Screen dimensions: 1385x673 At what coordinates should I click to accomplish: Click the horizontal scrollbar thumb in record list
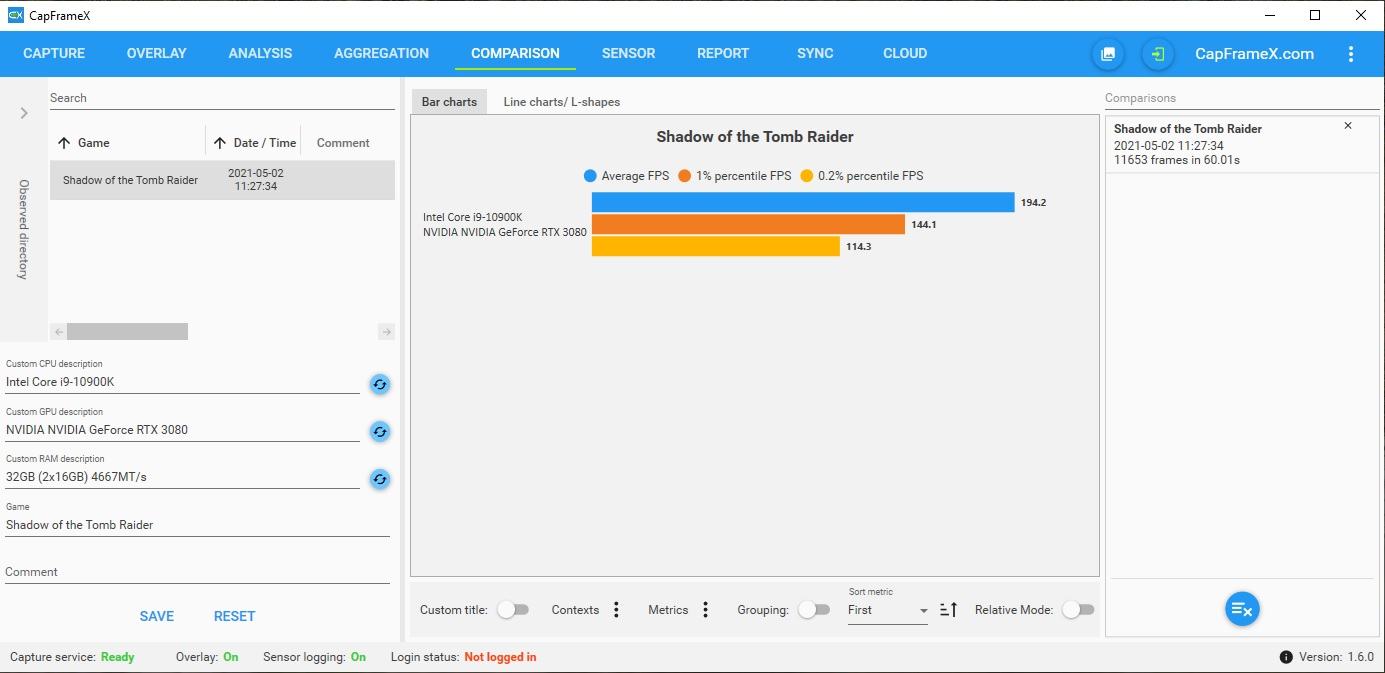pyautogui.click(x=127, y=331)
